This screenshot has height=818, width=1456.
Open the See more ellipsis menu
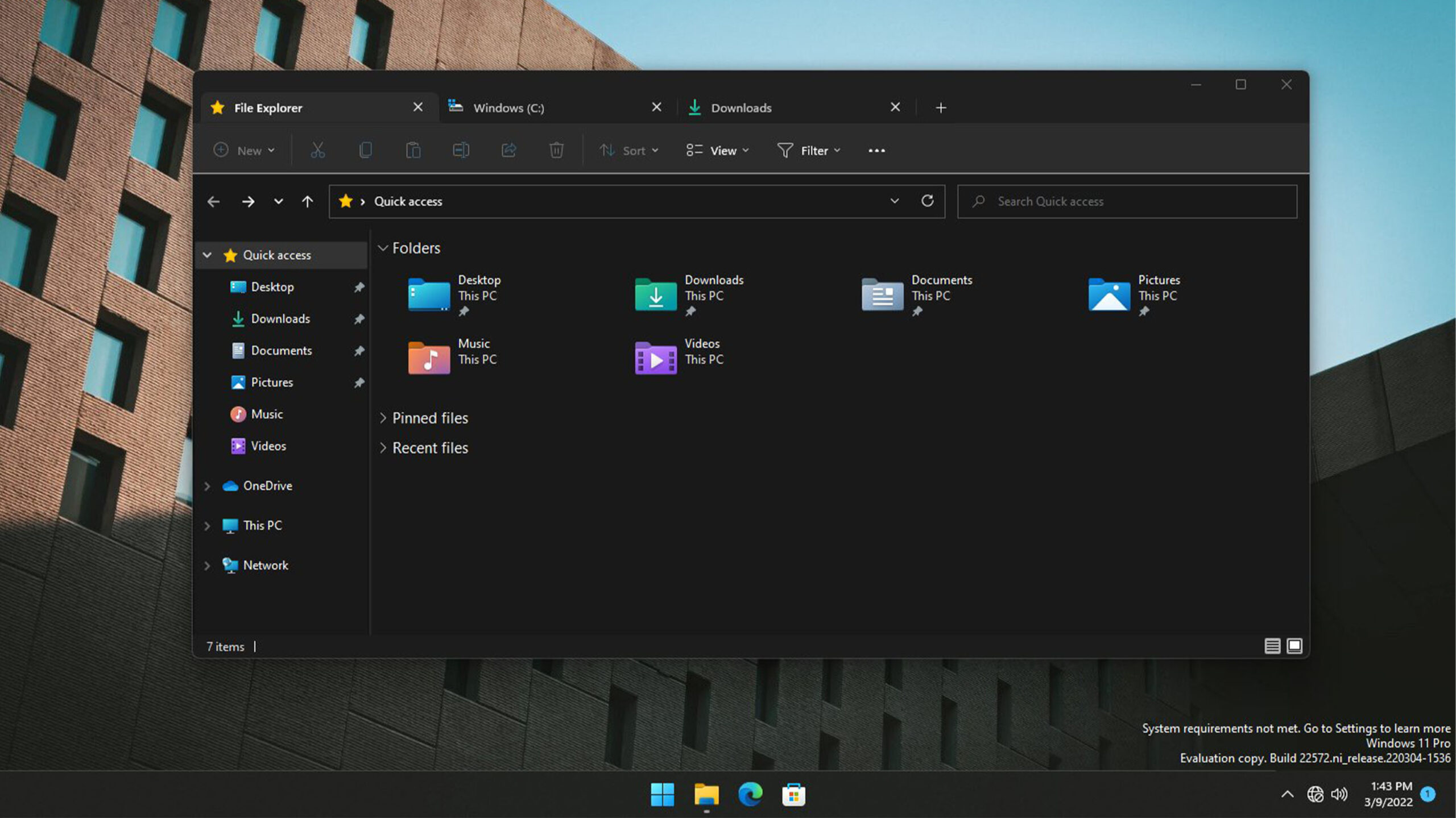[876, 150]
